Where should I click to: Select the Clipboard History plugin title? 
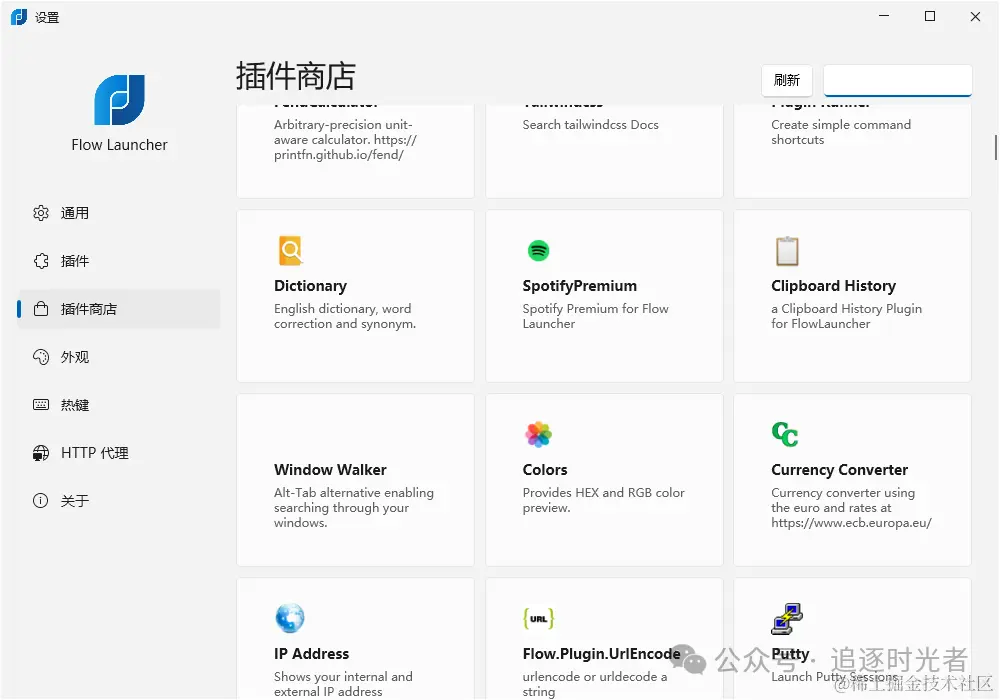pyautogui.click(x=834, y=286)
